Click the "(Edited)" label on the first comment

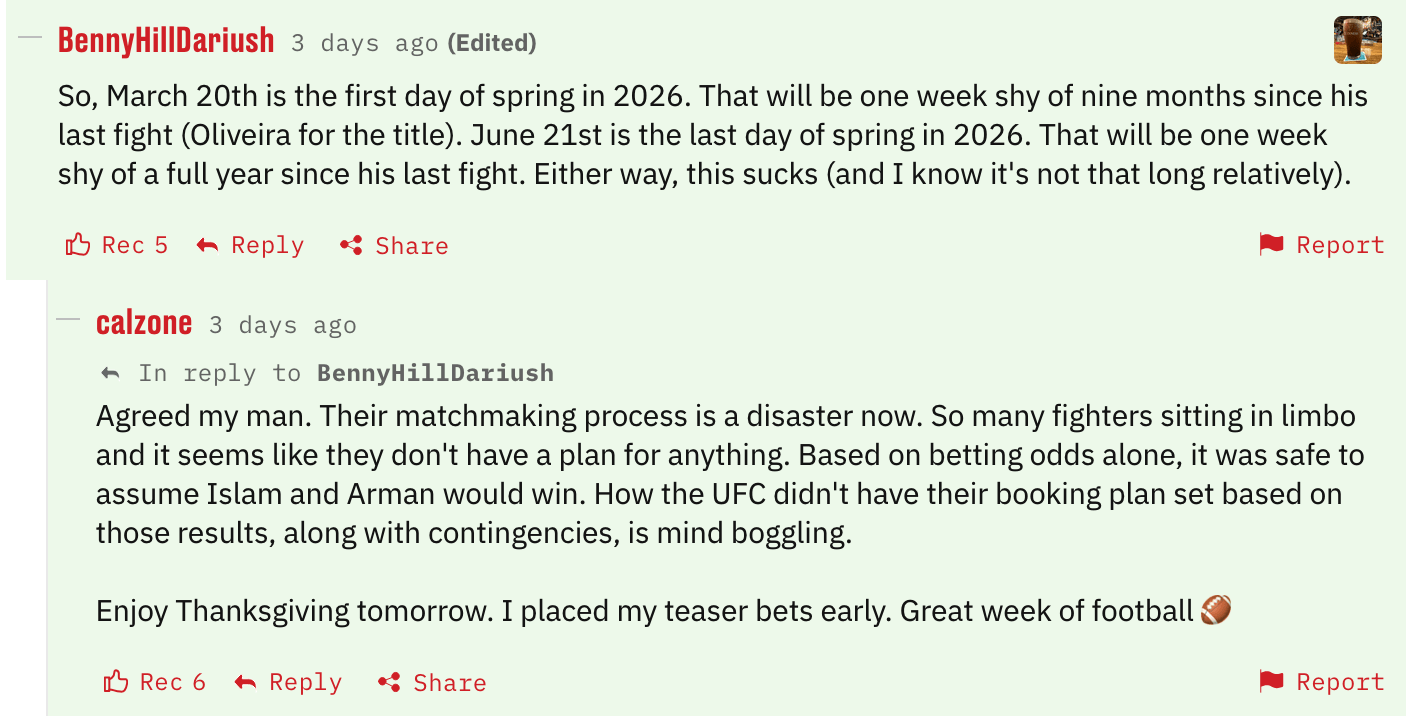click(492, 44)
